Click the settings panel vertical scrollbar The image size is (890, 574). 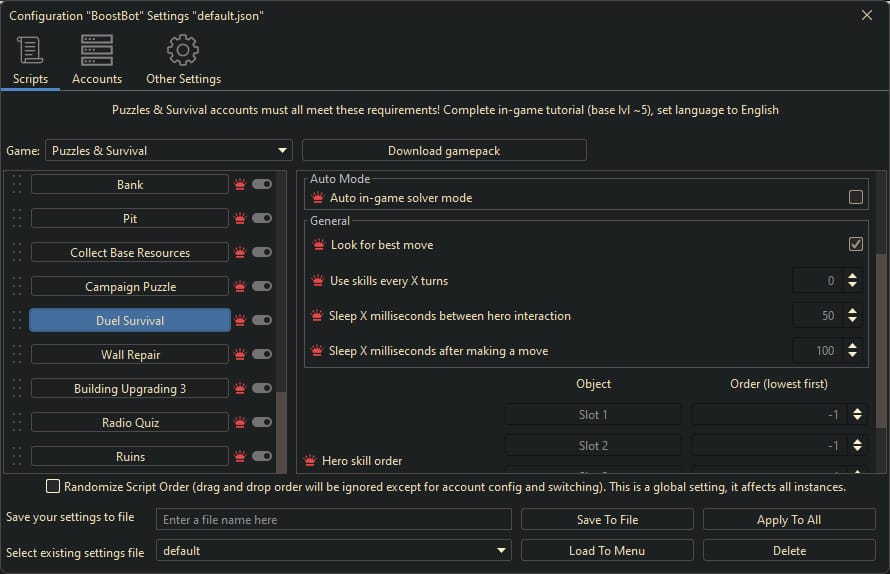tap(880, 340)
